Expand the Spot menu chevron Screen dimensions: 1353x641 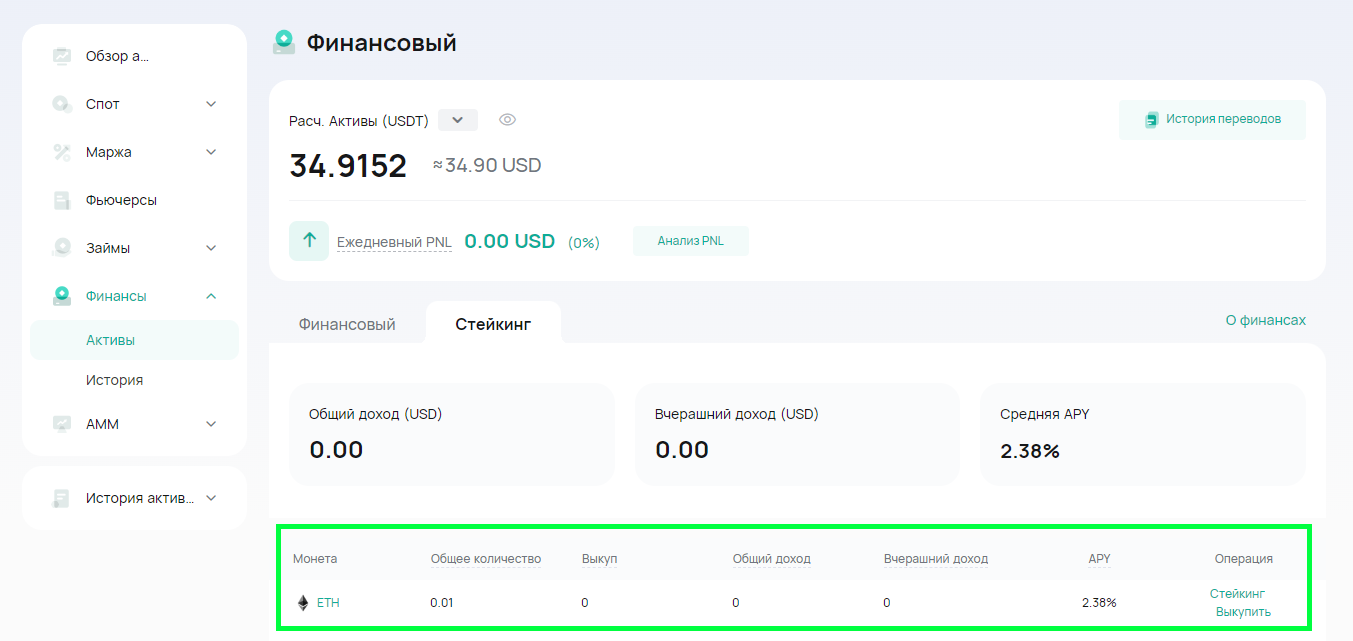point(211,104)
